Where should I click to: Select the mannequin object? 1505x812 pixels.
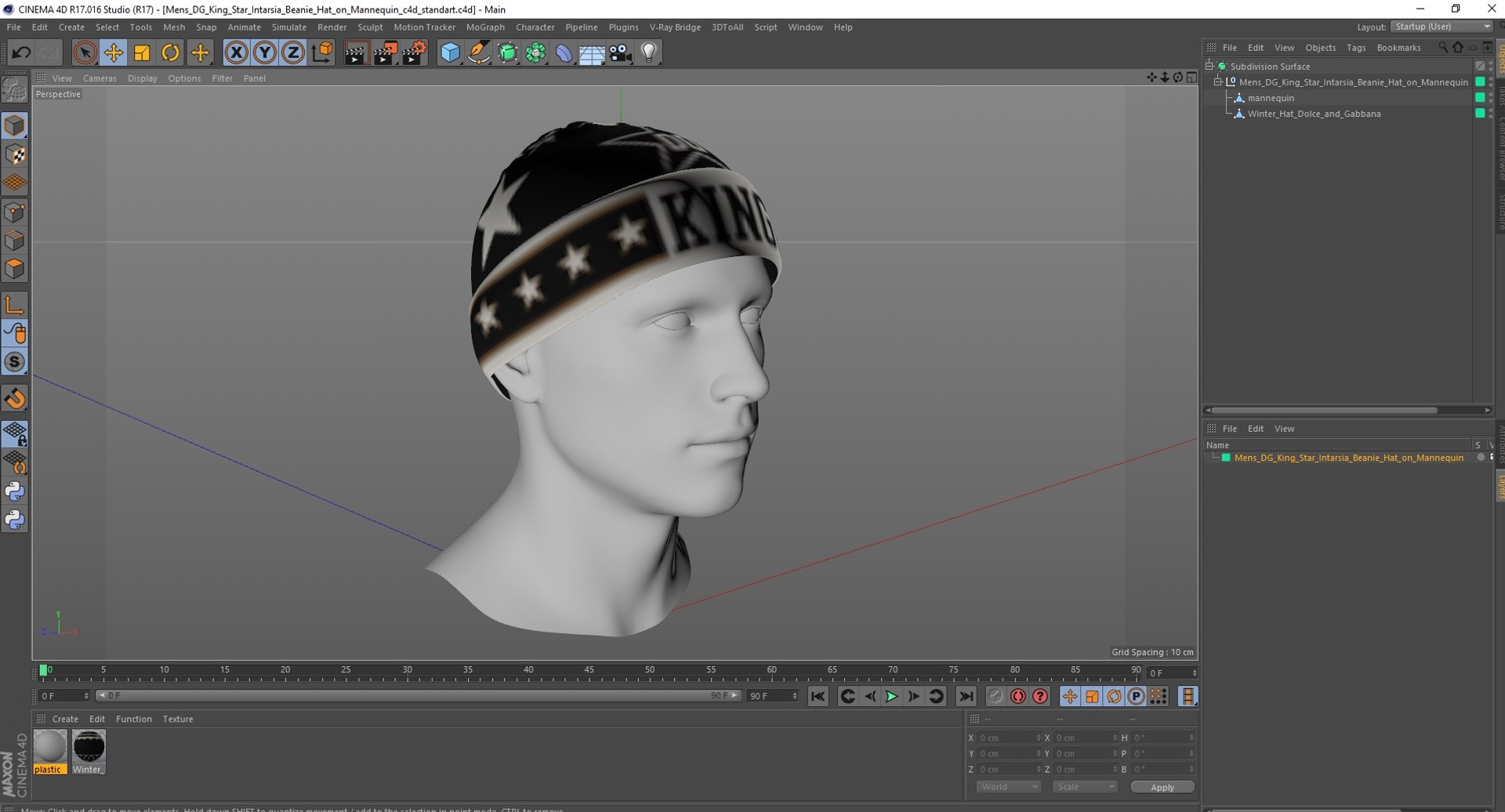coord(1271,98)
